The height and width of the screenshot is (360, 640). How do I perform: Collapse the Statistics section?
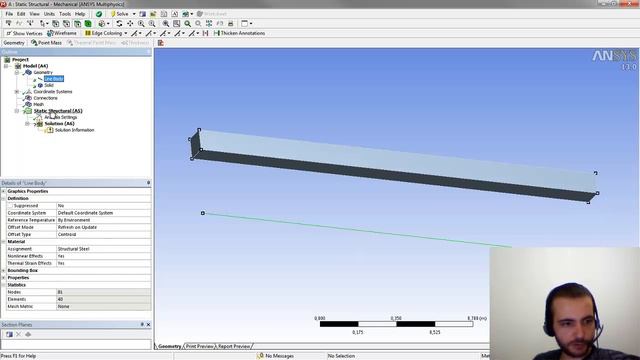[4, 285]
